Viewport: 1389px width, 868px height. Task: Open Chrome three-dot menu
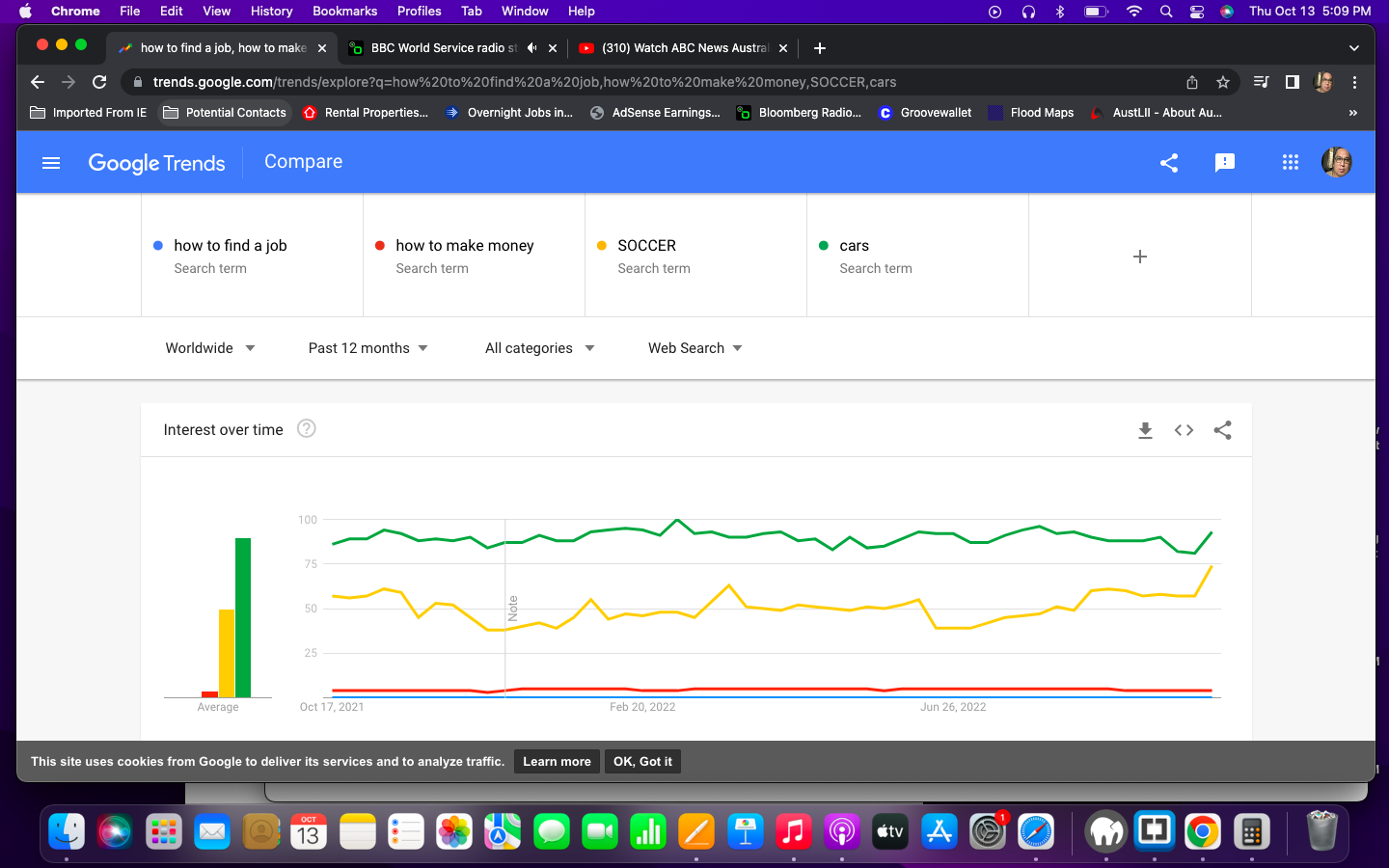[x=1354, y=82]
